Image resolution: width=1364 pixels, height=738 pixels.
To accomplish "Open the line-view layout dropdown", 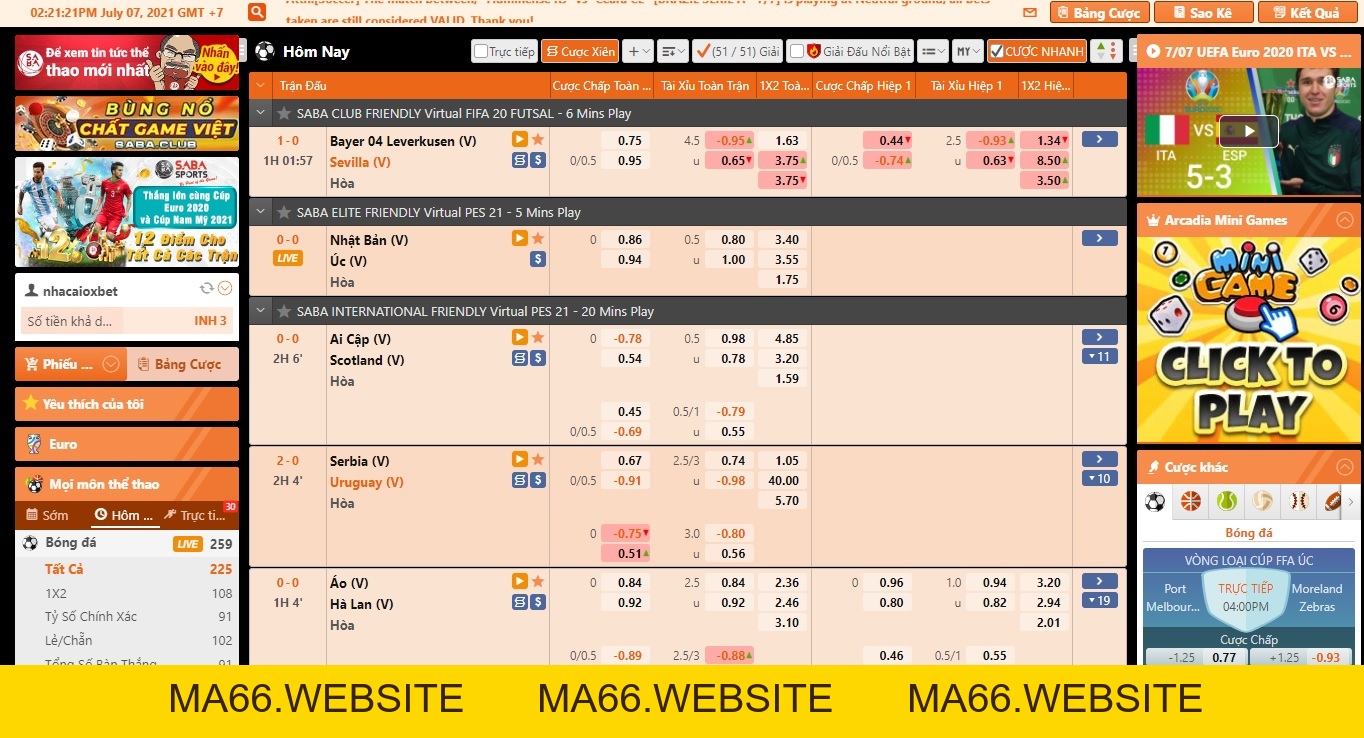I will pos(933,51).
